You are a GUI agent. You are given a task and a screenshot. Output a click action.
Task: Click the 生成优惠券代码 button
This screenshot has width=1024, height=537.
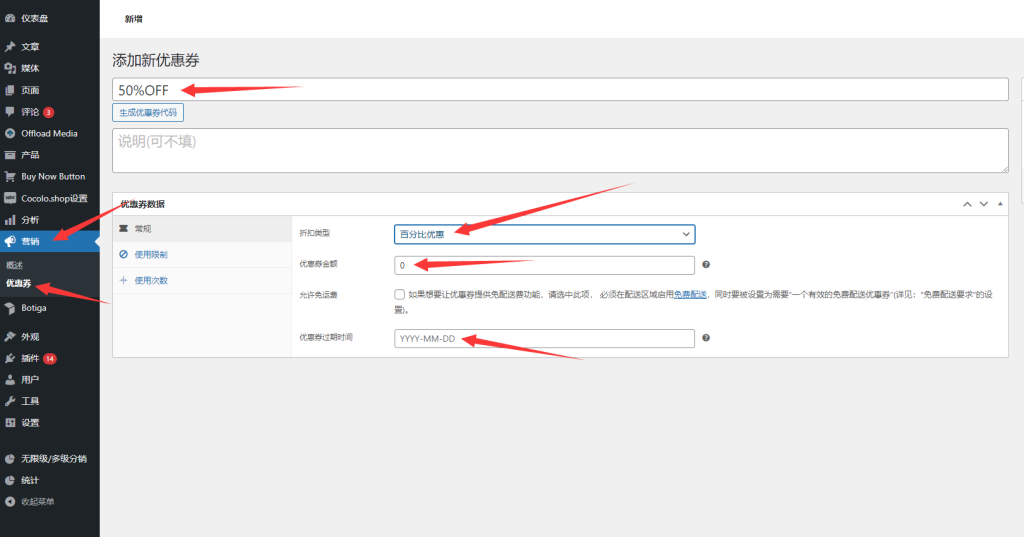(x=148, y=112)
